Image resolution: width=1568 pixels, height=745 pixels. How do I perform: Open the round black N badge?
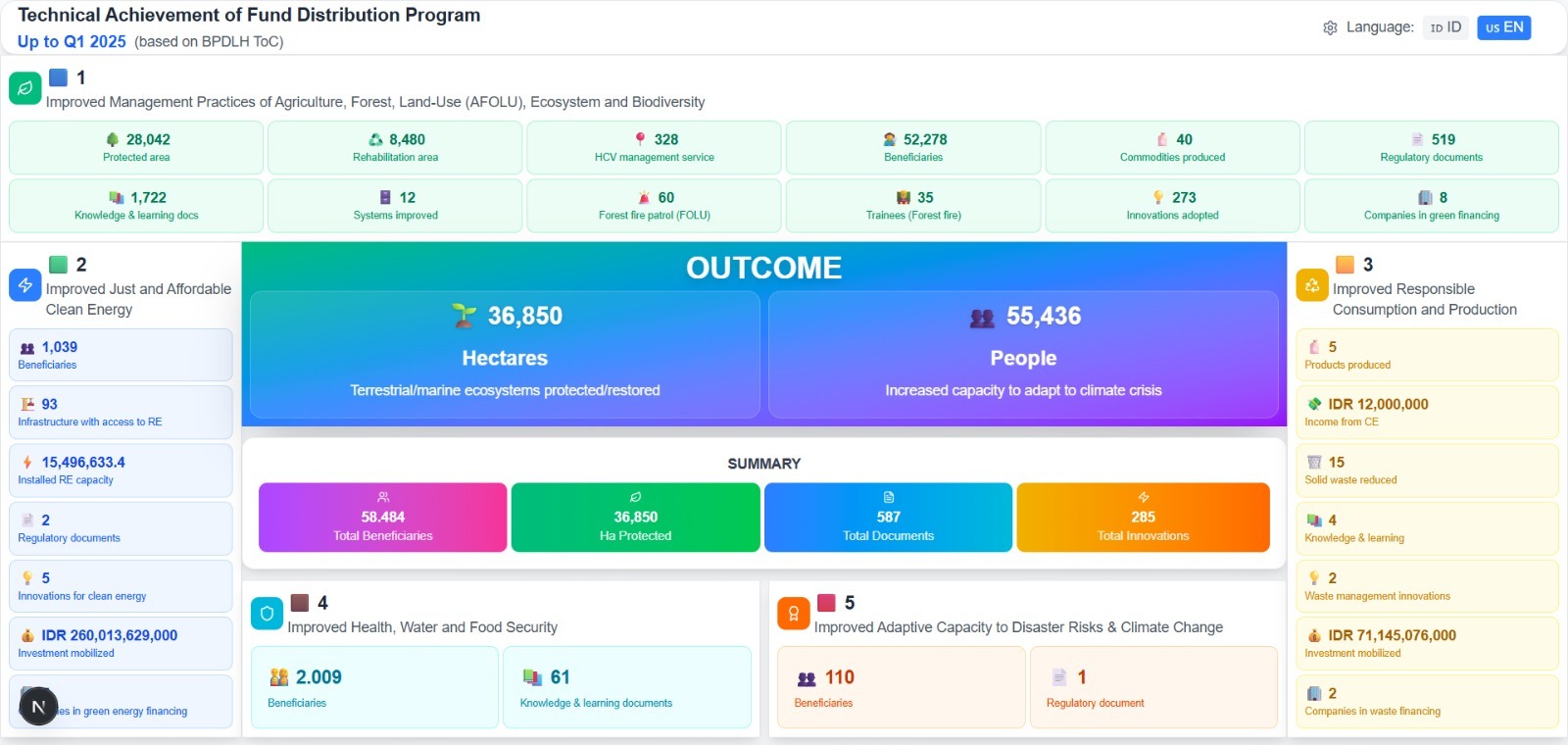39,706
